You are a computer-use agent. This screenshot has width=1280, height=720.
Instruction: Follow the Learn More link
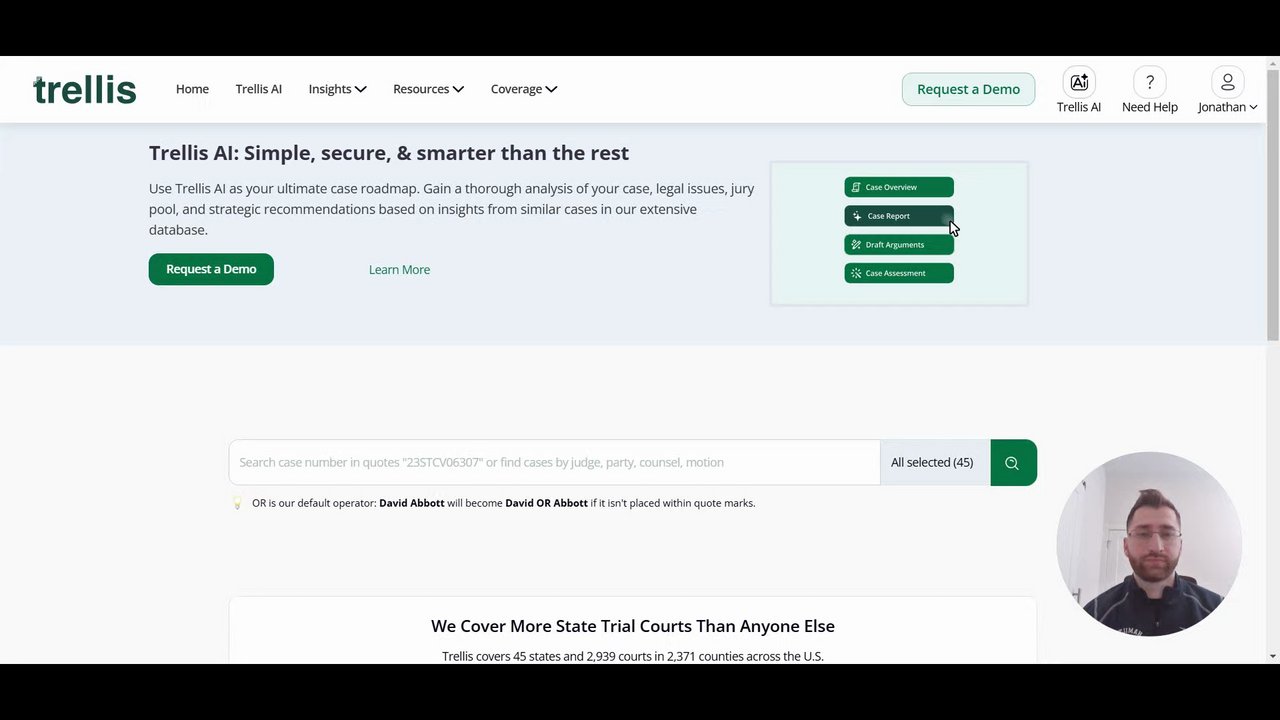click(399, 270)
